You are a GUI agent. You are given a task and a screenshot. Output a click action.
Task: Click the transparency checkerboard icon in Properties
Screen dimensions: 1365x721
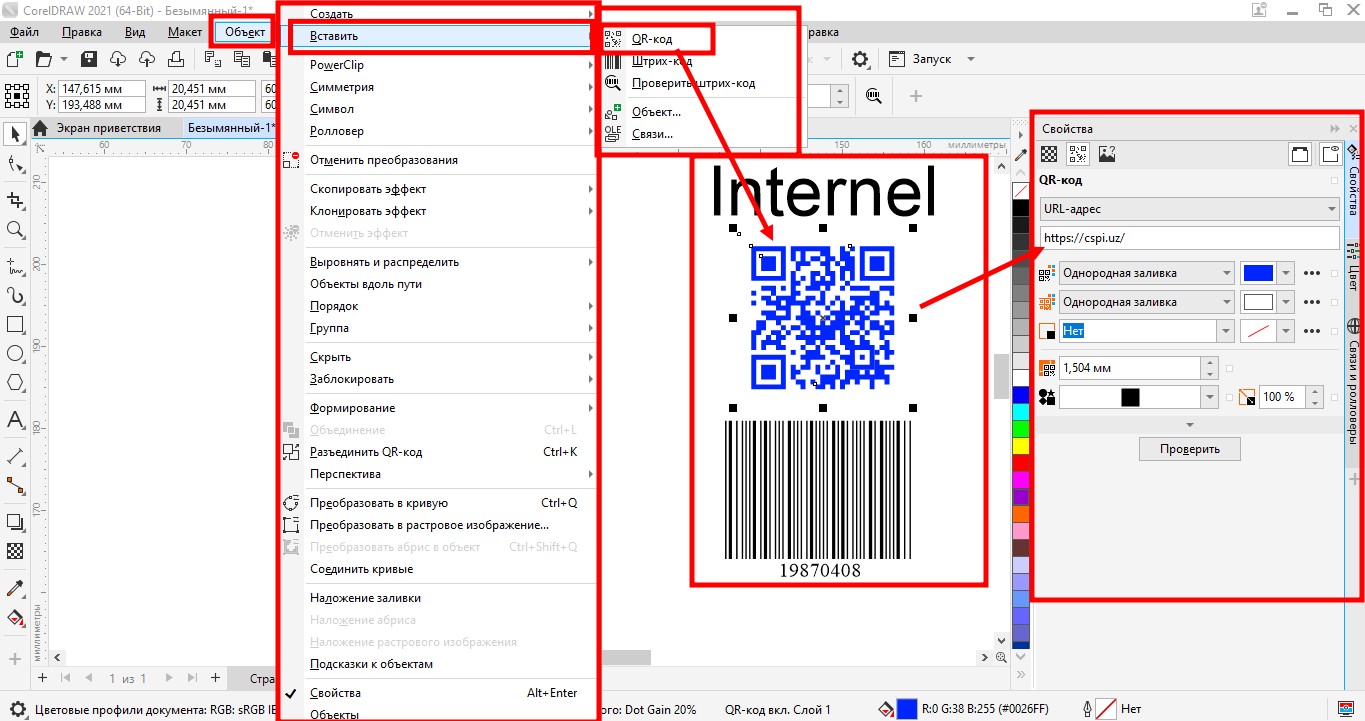click(1049, 154)
